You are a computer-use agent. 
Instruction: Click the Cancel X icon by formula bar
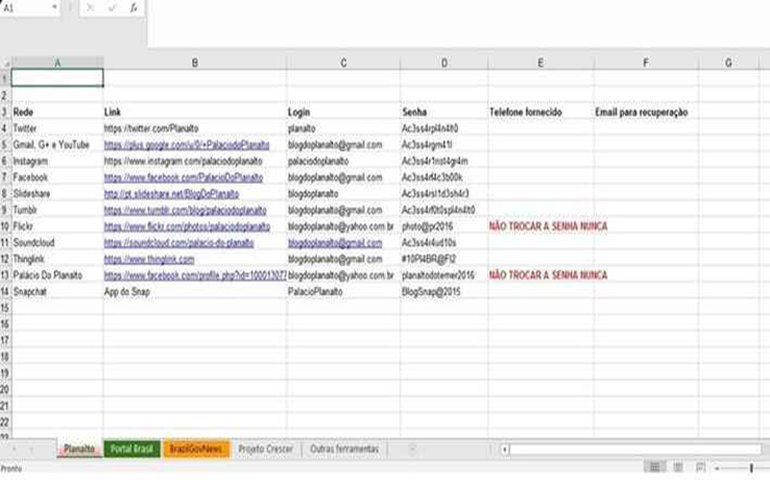[x=90, y=8]
